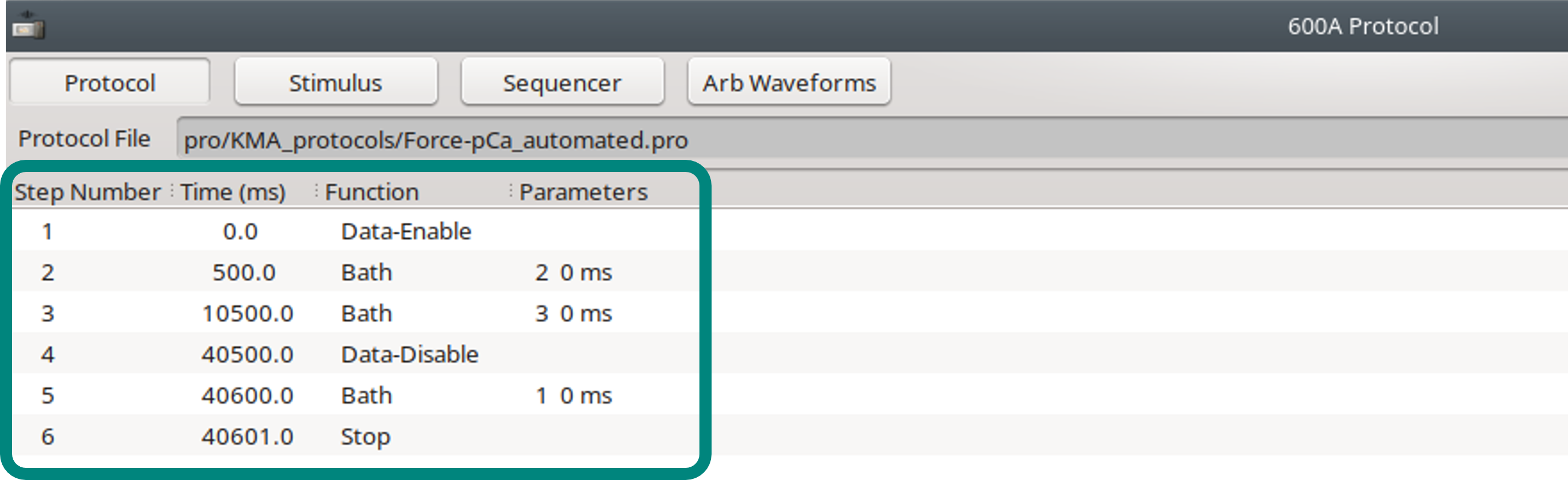Viewport: 1568px width, 480px height.
Task: Select the Bath step at 500.0 ms
Action: point(366,272)
